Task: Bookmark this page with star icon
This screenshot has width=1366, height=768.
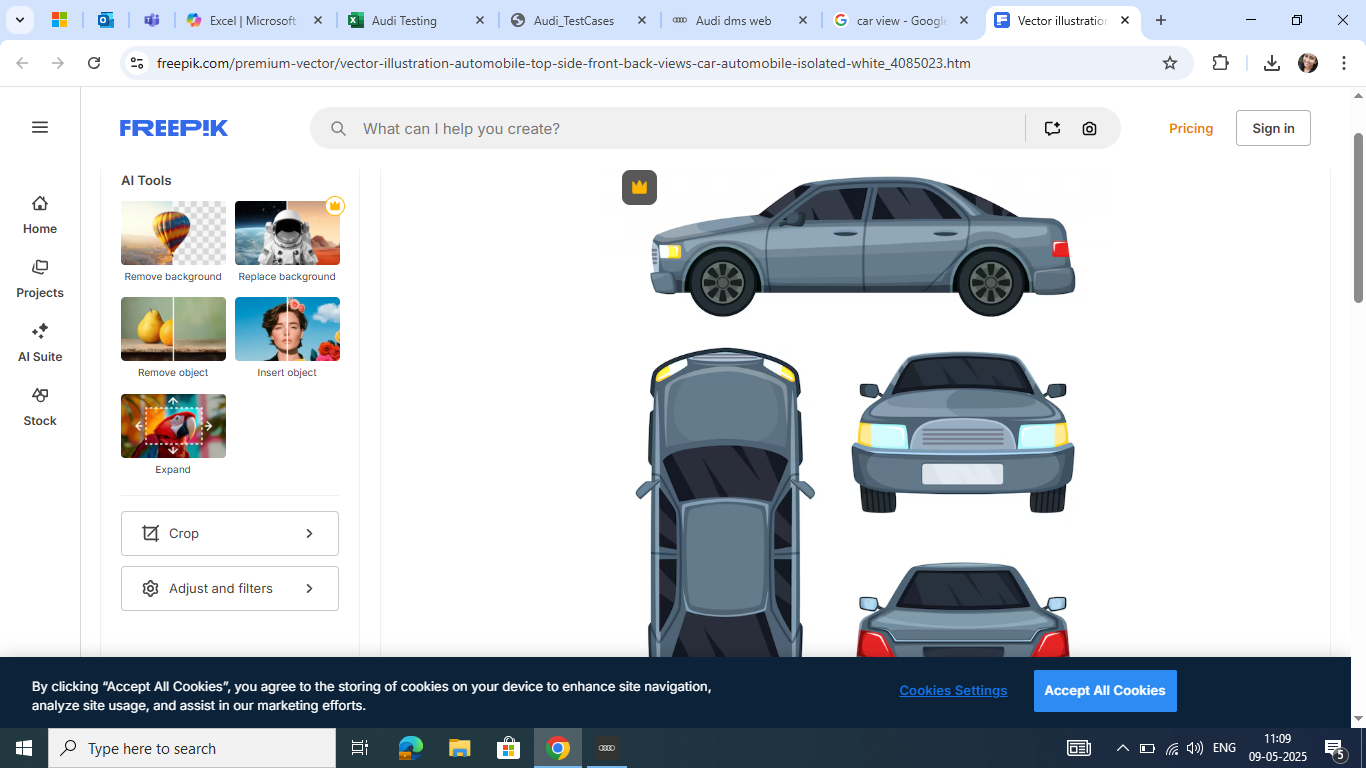Action: (x=1170, y=63)
